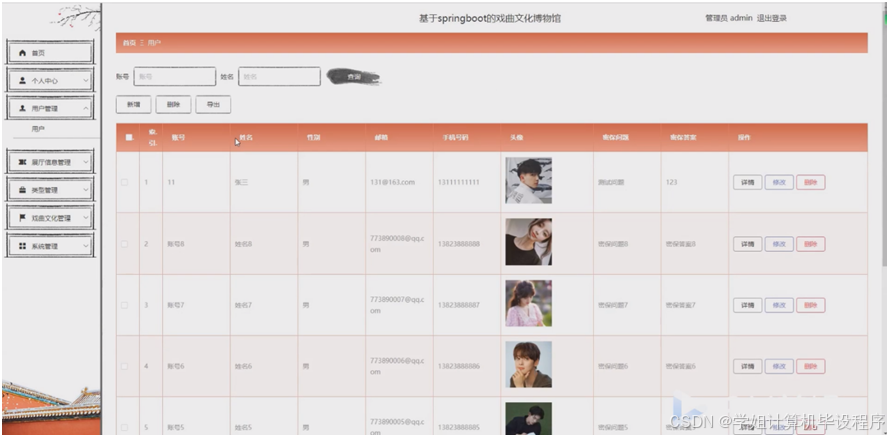This screenshot has width=889, height=437.
Task: Click the 账号 column header
Action: point(178,137)
